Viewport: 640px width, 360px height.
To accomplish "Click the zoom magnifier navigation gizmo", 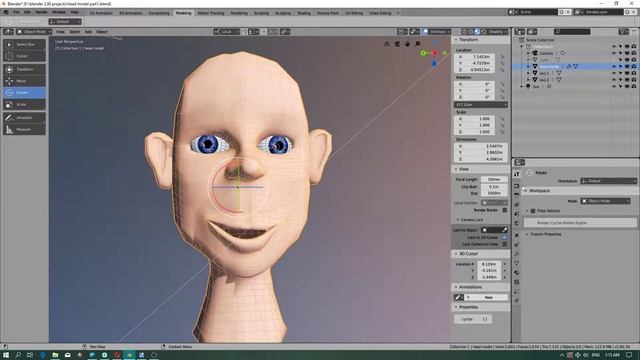I will click(418, 44).
